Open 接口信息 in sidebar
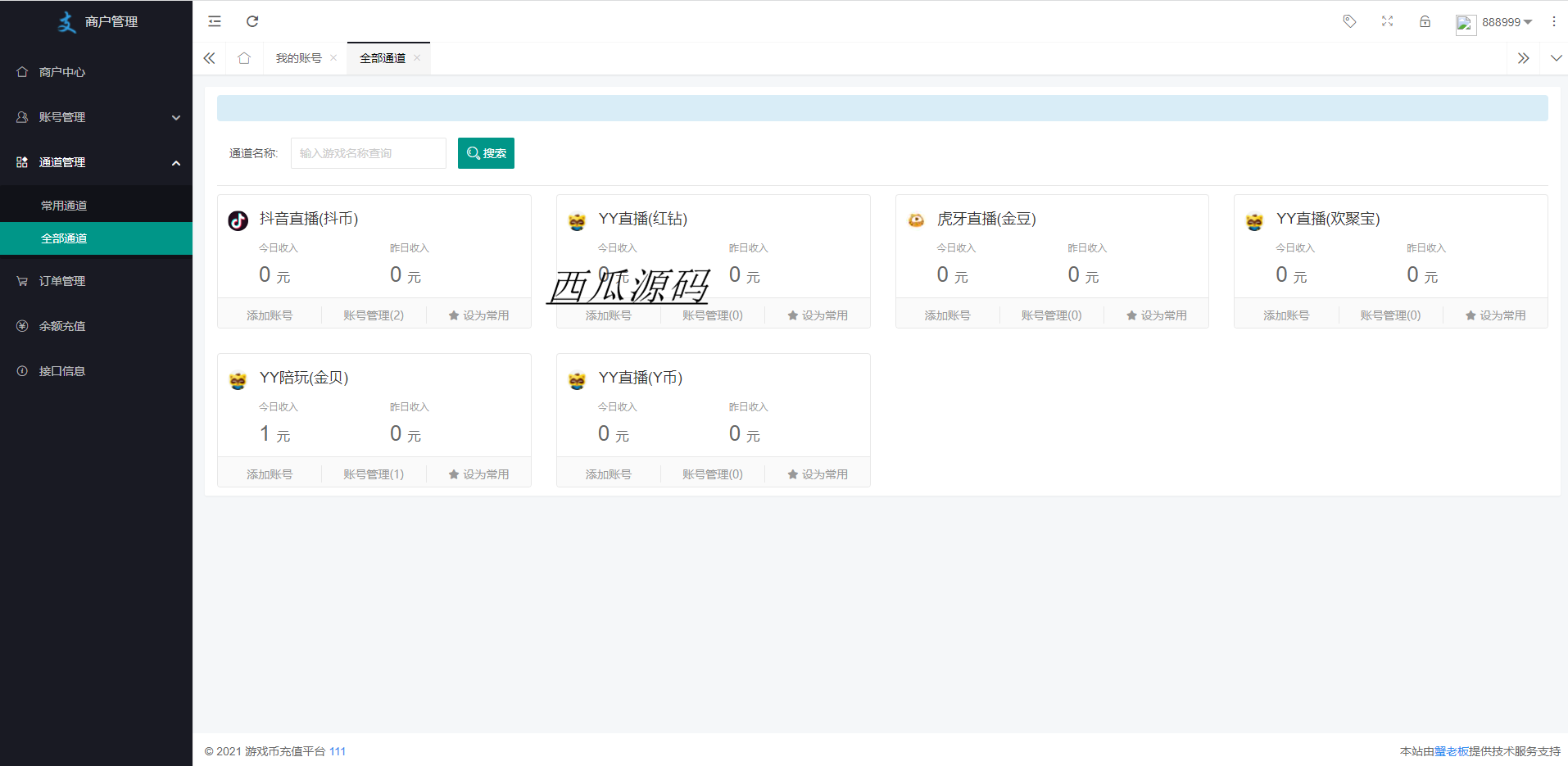Viewport: 1568px width, 766px height. pyautogui.click(x=96, y=371)
